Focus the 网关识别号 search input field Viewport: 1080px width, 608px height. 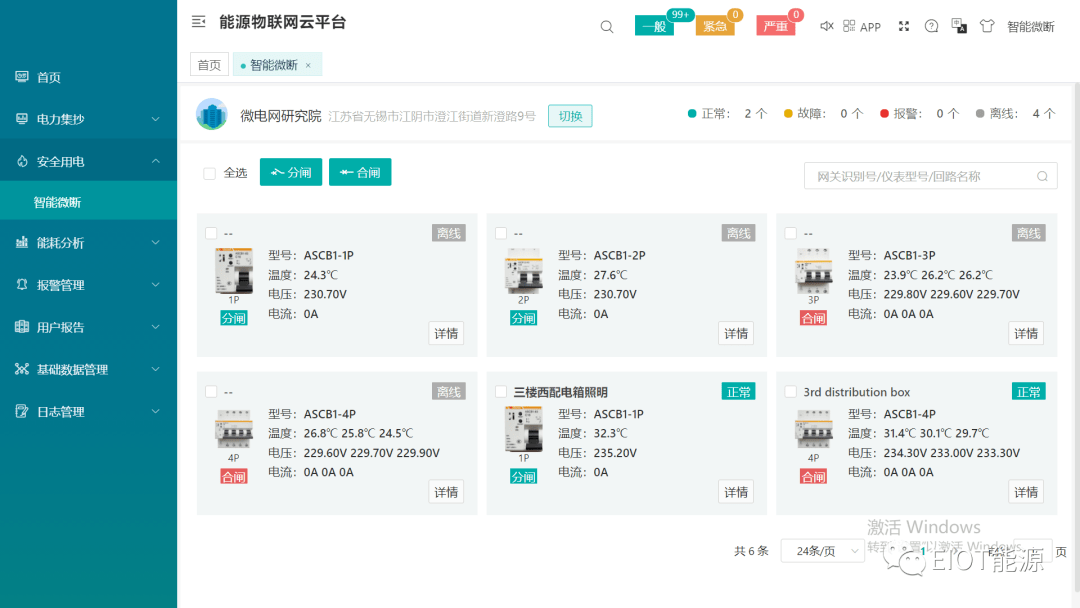pyautogui.click(x=922, y=176)
